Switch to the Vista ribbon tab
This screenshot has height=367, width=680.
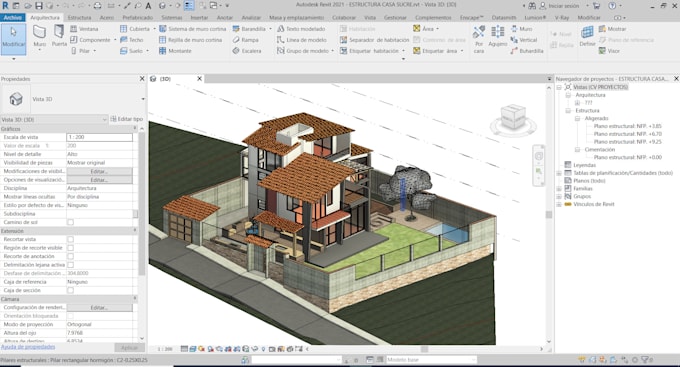[x=370, y=18]
